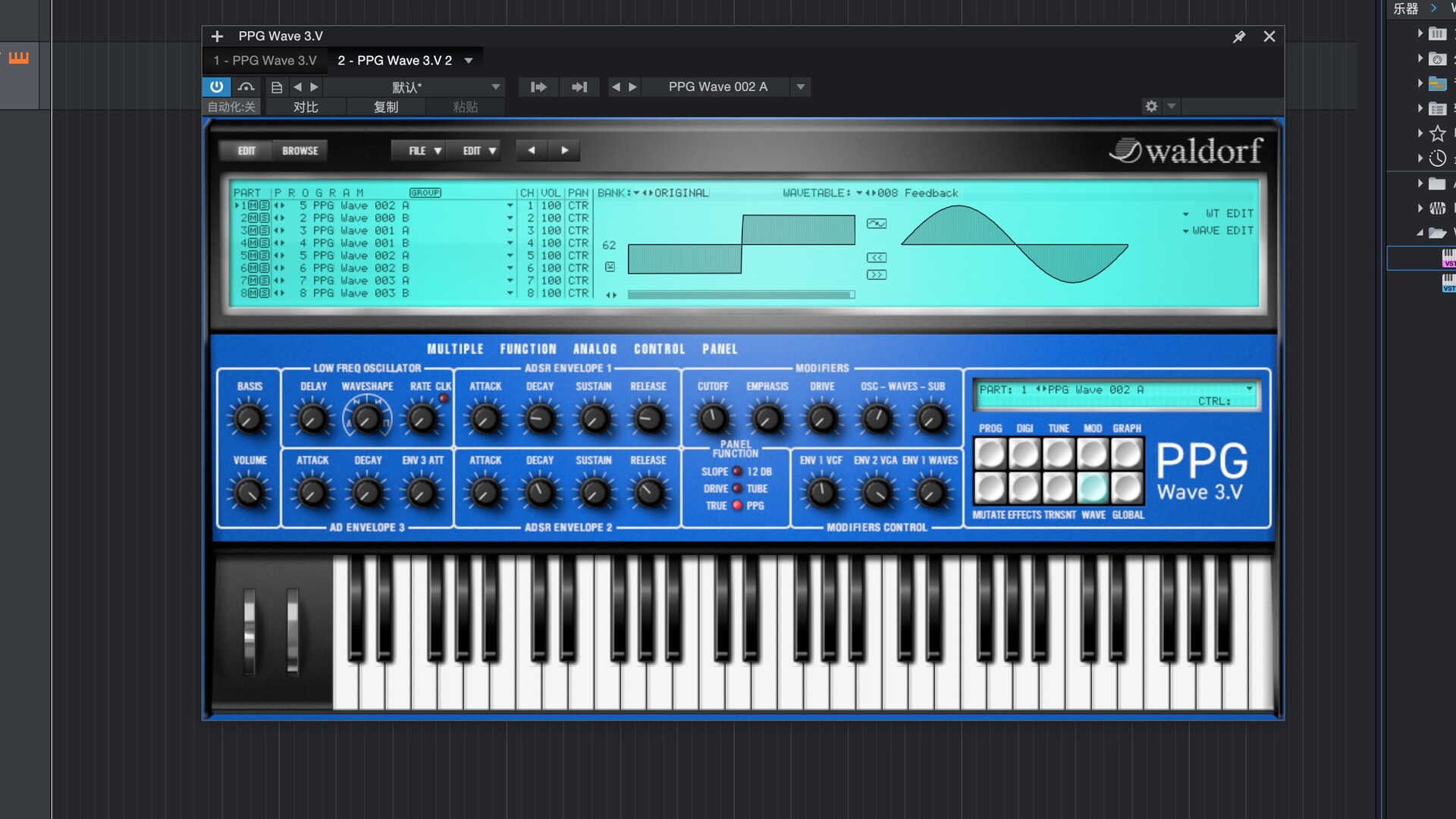This screenshot has width=1456, height=819.
Task: Go to the previous DAW preset left of PPG Wave 002 A
Action: click(616, 87)
